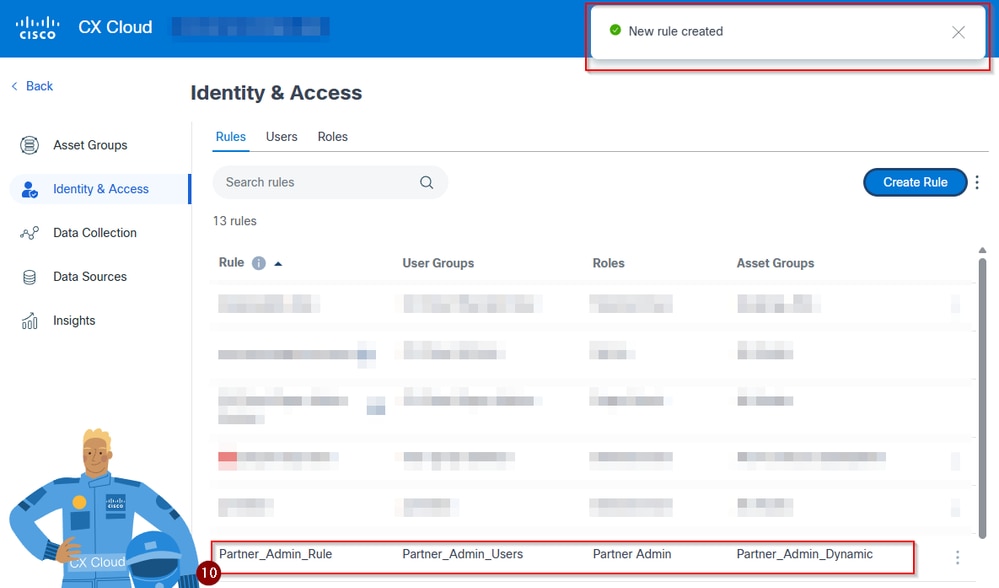Switch to the Roles tab
The height and width of the screenshot is (588, 999).
tap(333, 137)
